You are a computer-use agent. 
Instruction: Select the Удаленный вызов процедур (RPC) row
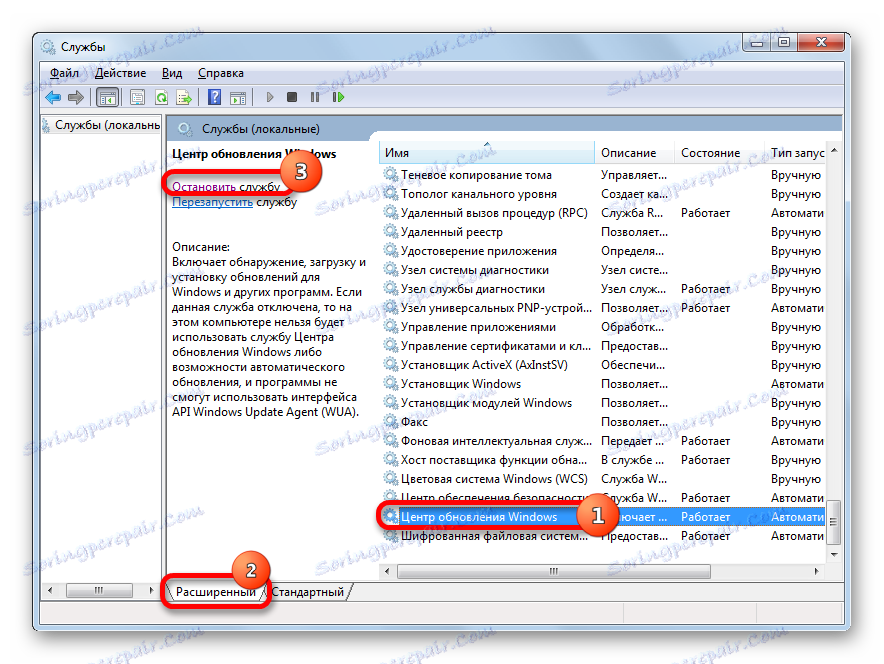[x=603, y=213]
